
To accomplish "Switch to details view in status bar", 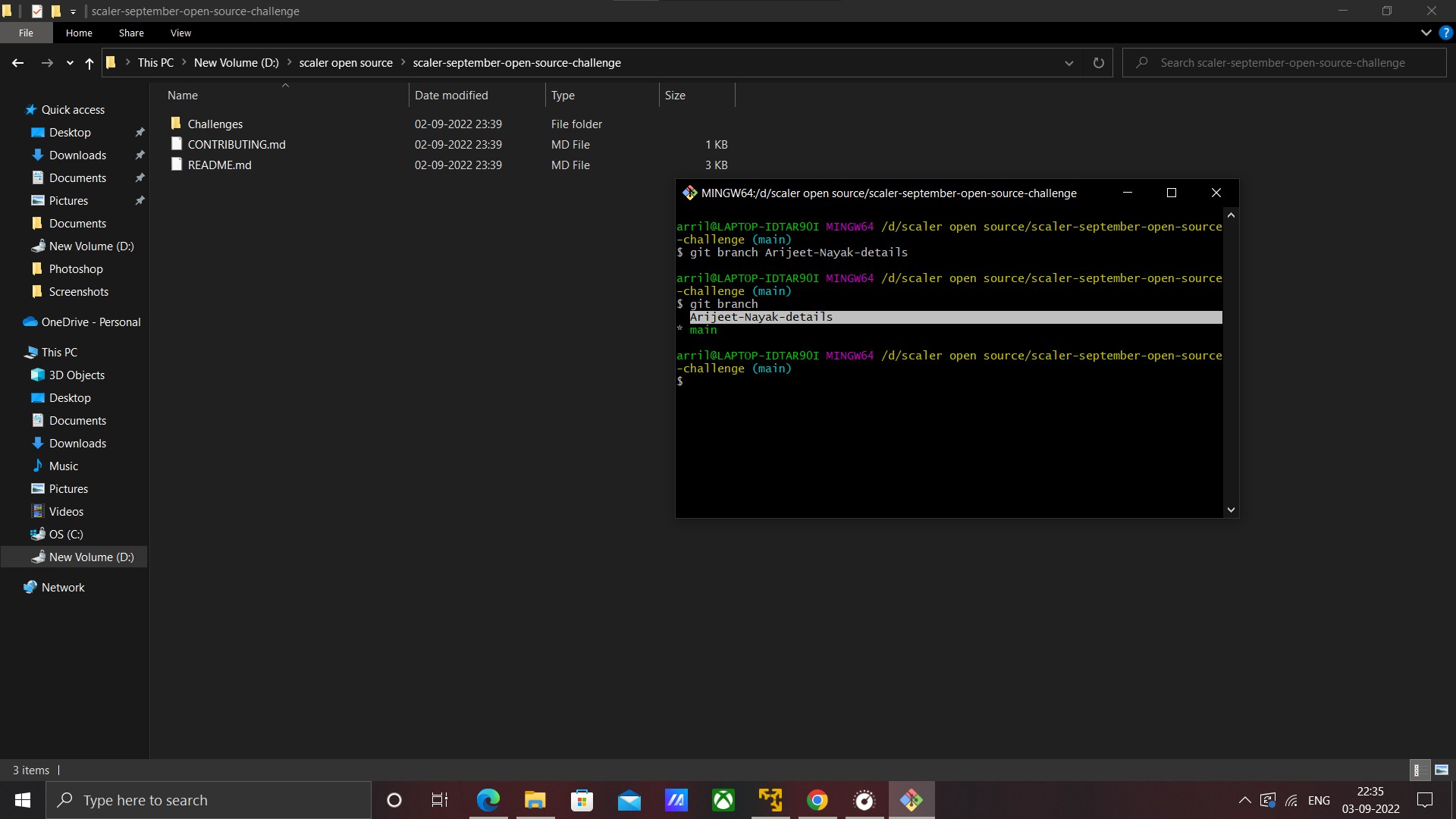I will click(1419, 770).
